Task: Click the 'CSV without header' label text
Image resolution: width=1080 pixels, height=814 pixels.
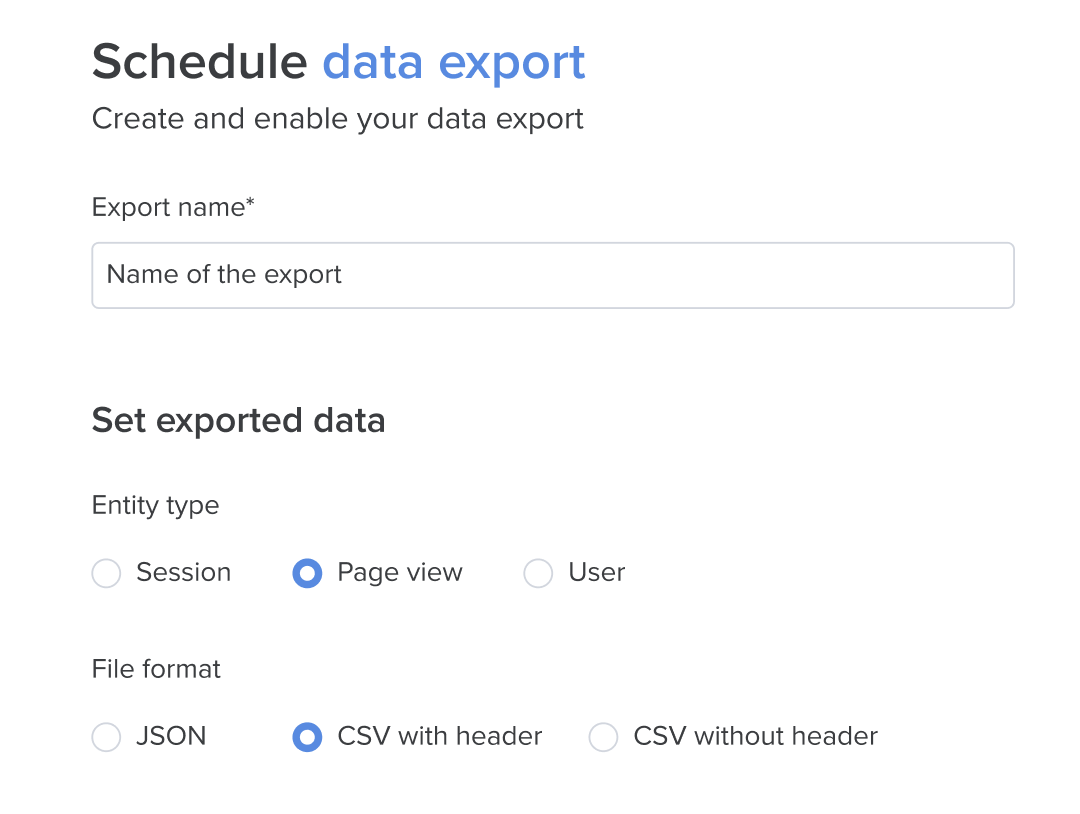Action: coord(756,736)
